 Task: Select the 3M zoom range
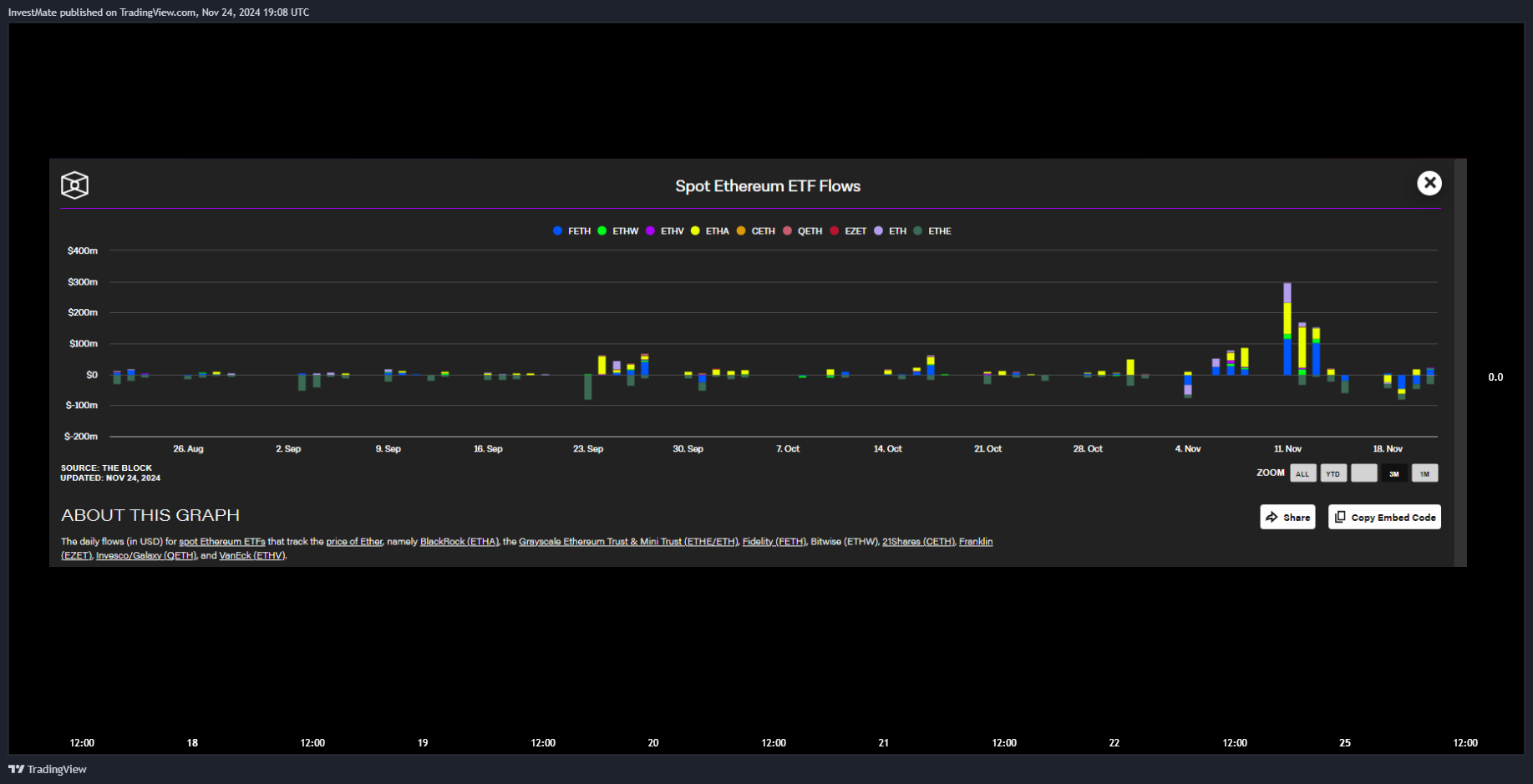pos(1394,473)
